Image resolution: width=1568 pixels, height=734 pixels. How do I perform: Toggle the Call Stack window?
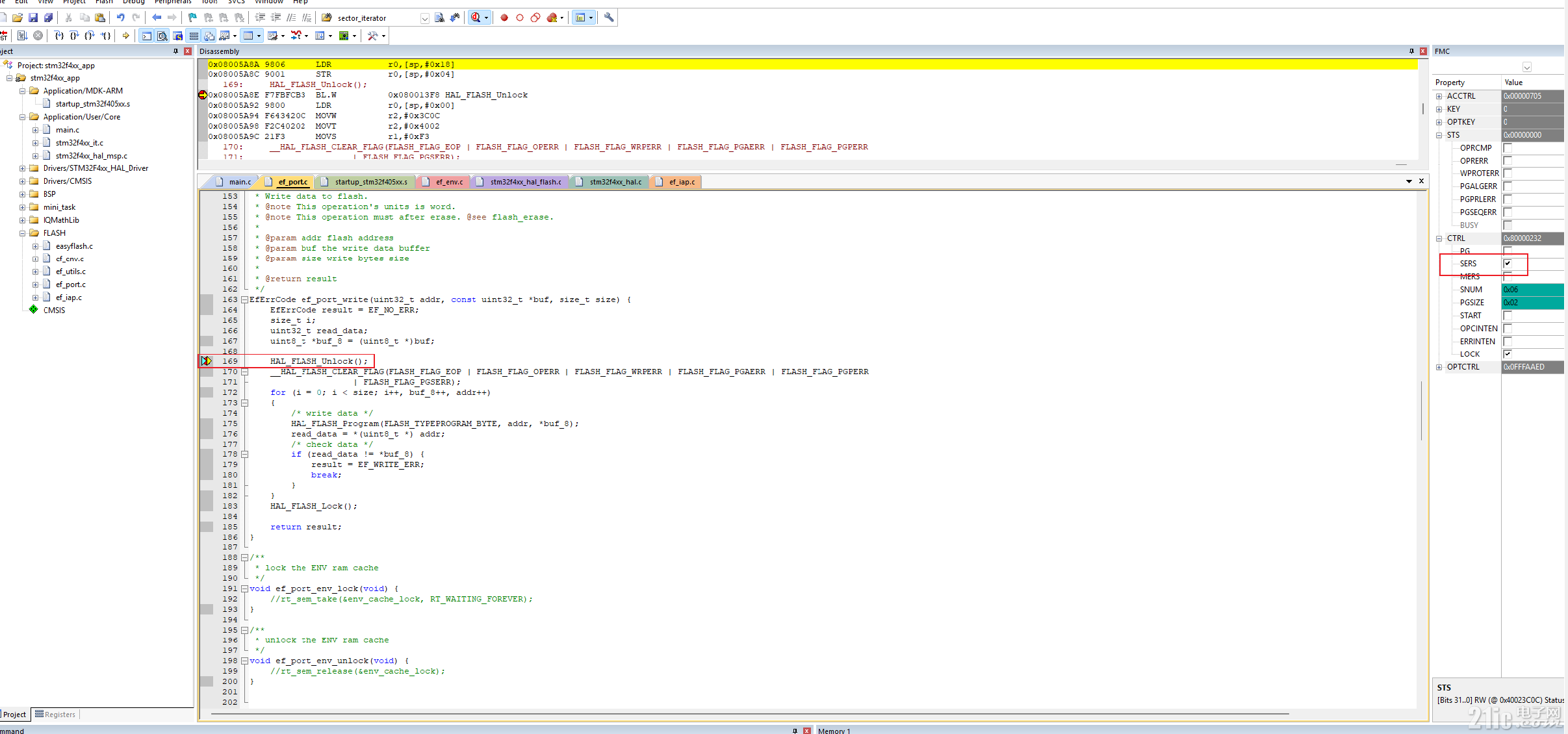209,36
